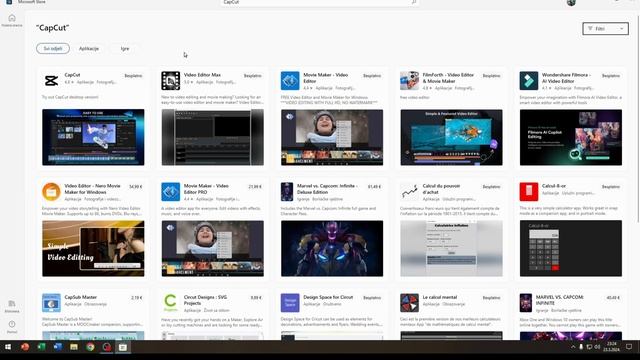The image size is (640, 360).
Task: Open the Video Editor Max title link
Action: click(x=202, y=75)
